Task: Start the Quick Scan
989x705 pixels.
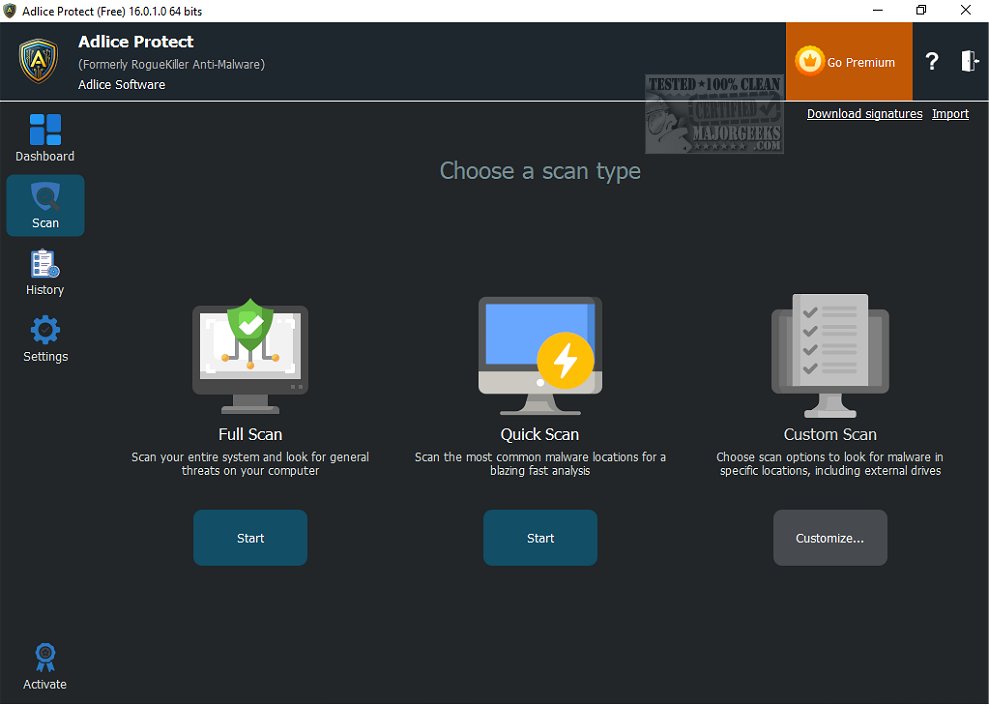Action: pyautogui.click(x=541, y=538)
